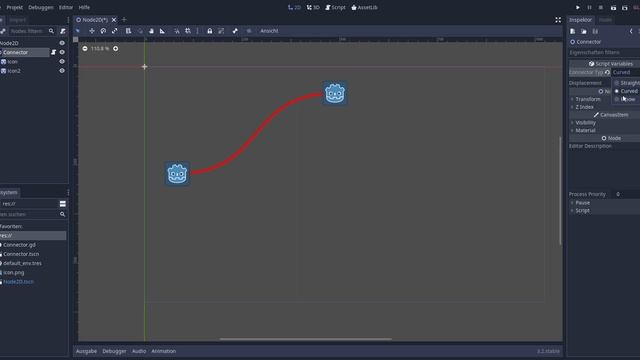Screen dimensions: 640x360
Task: Click the horizontal viewport scrollbar
Action: pos(306,339)
